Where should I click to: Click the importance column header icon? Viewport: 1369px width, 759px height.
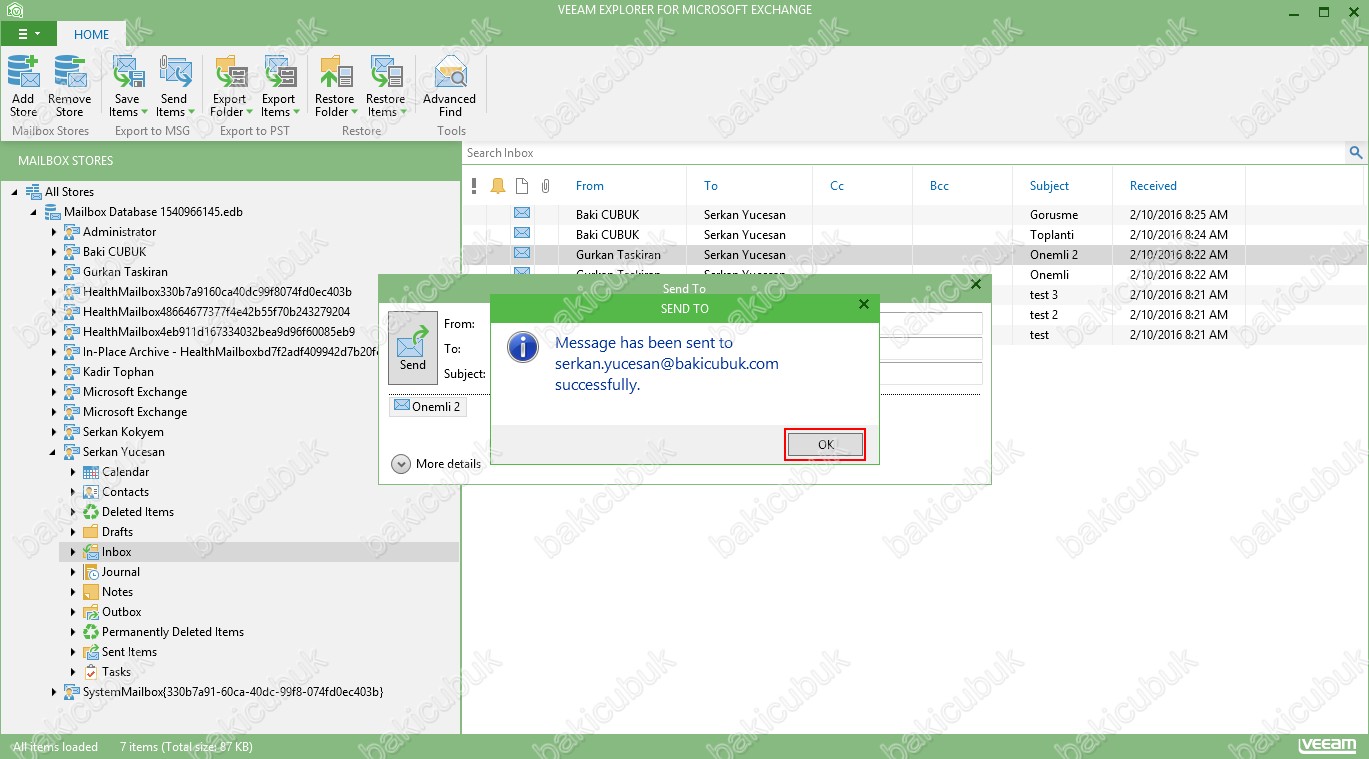coord(475,186)
